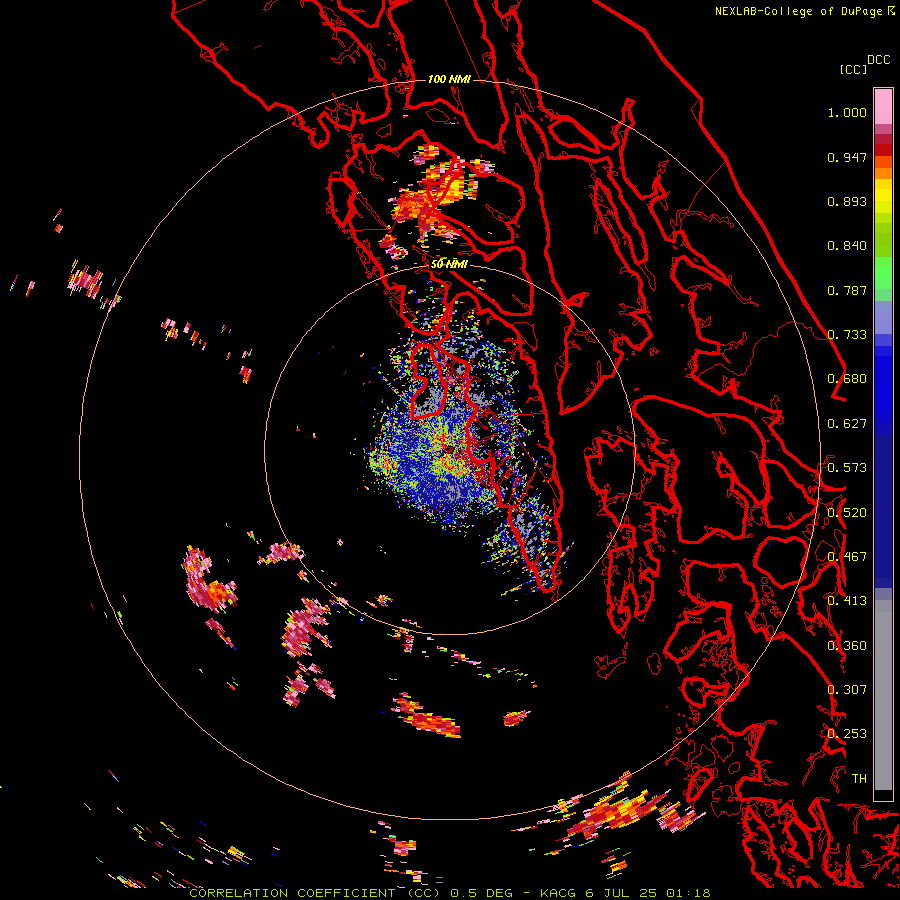This screenshot has height=900, width=900.
Task: Click the 01:18 timestamp
Action: coord(688,893)
